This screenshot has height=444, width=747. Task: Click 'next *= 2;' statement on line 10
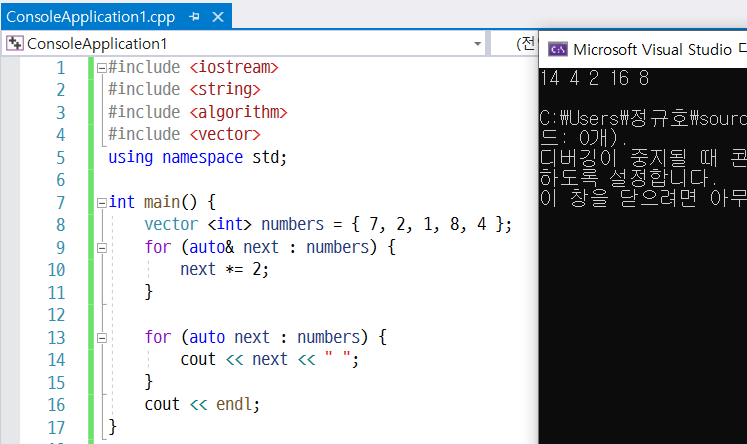tap(224, 269)
